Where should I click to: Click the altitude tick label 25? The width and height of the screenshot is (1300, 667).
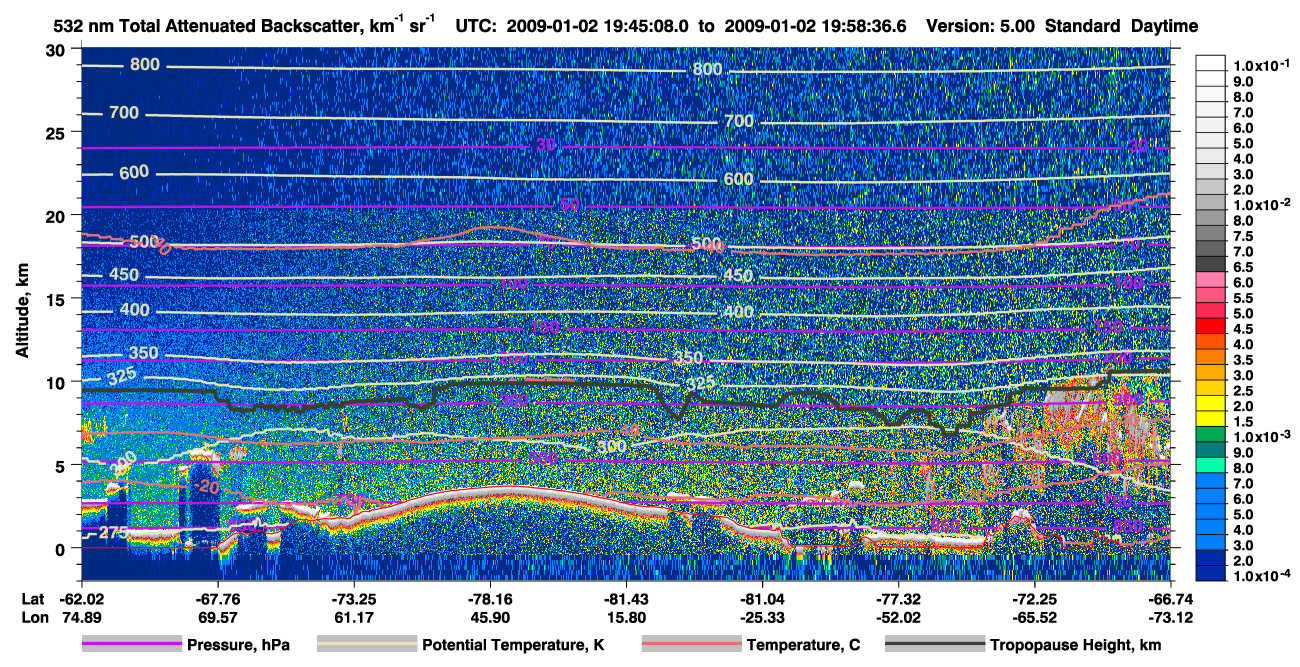tap(58, 132)
